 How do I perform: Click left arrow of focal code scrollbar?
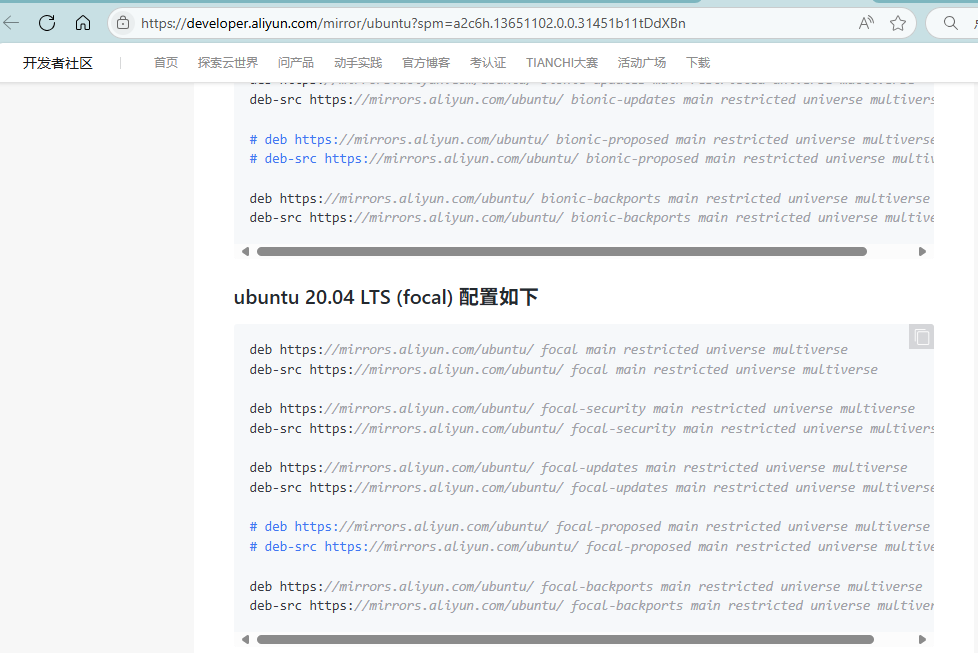click(x=245, y=639)
